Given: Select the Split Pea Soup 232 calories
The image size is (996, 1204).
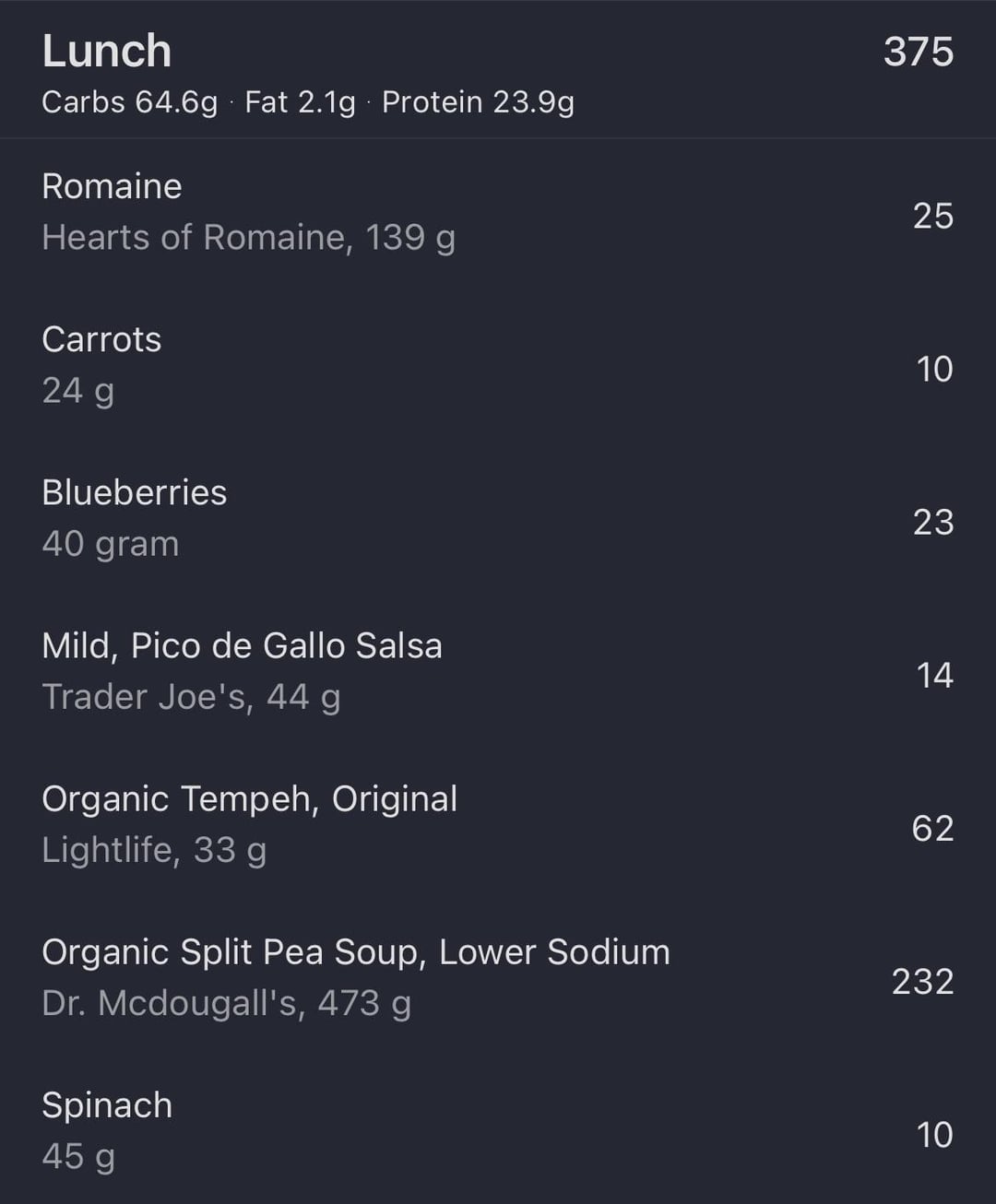Looking at the screenshot, I should [922, 981].
